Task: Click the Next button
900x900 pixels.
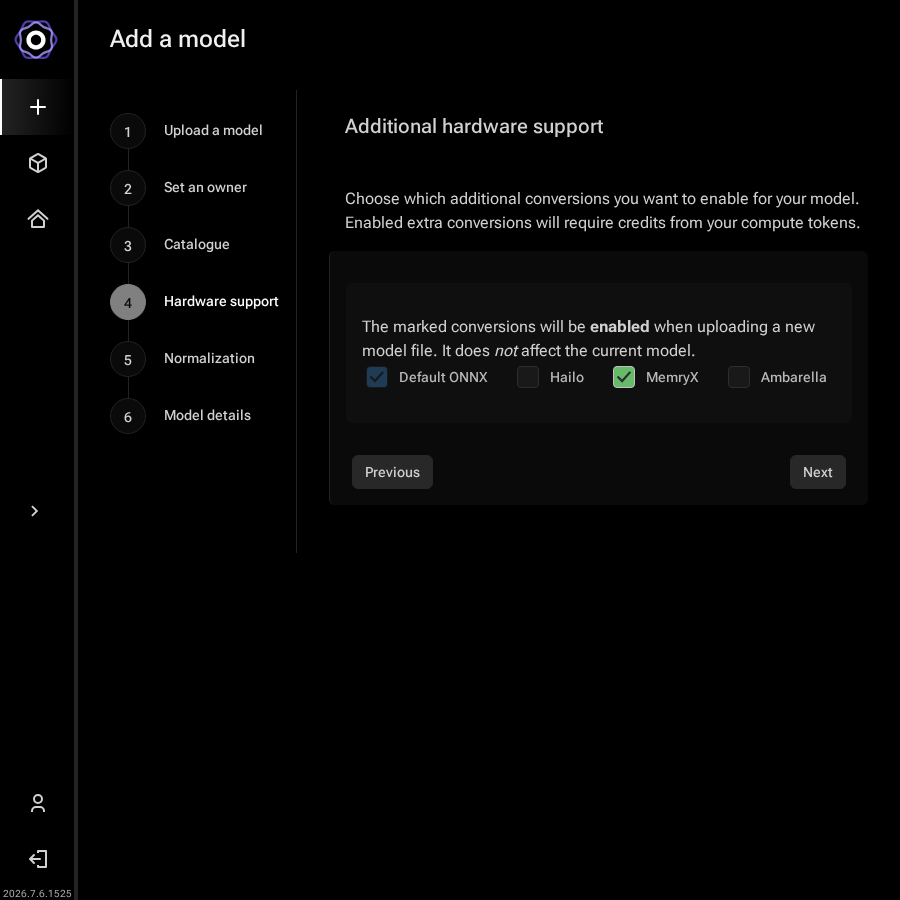Action: 817,472
